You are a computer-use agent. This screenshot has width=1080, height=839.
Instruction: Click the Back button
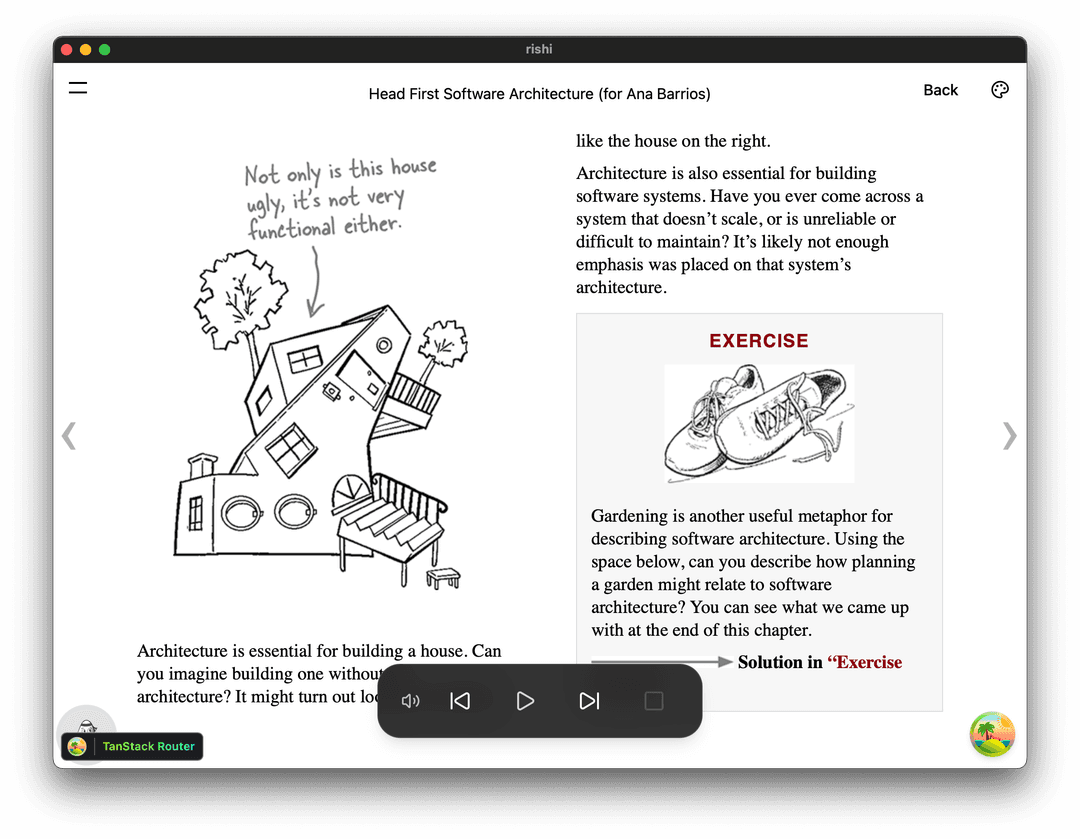940,90
